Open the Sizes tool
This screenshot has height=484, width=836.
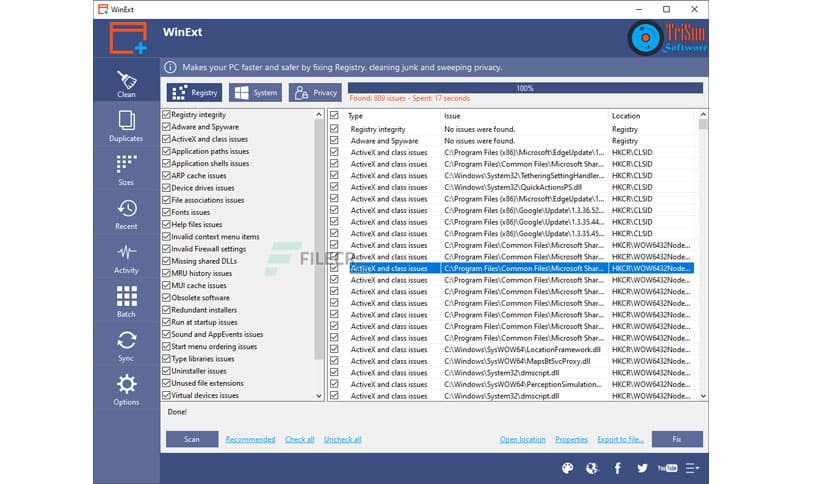(126, 170)
